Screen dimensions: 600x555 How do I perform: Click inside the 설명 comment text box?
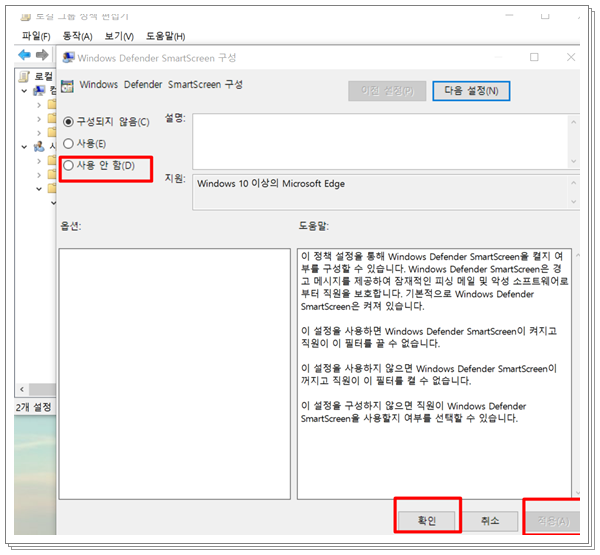pos(380,141)
